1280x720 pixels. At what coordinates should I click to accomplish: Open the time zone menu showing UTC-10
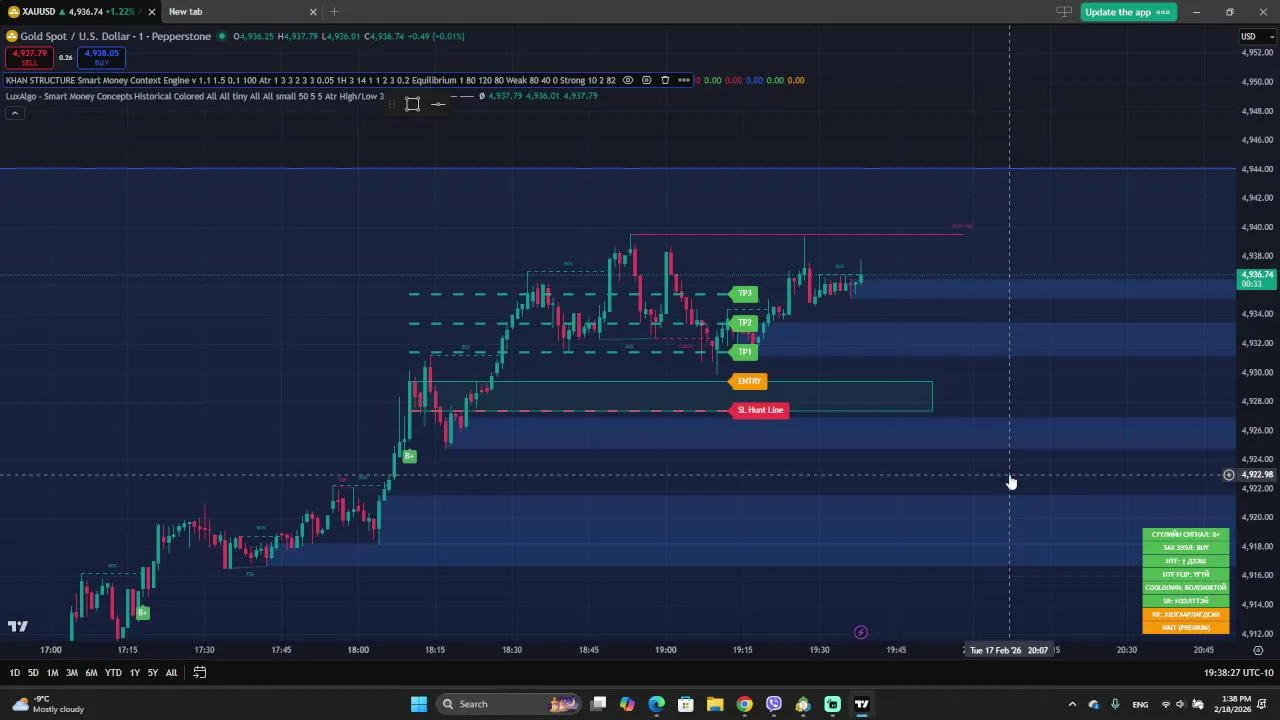(x=1238, y=673)
